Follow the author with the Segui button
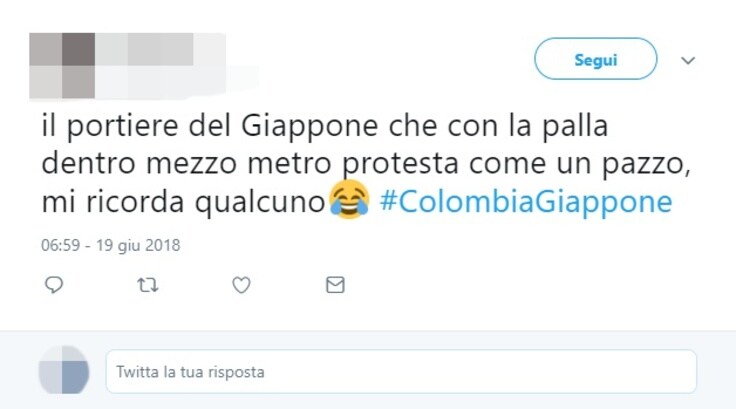 pyautogui.click(x=595, y=59)
